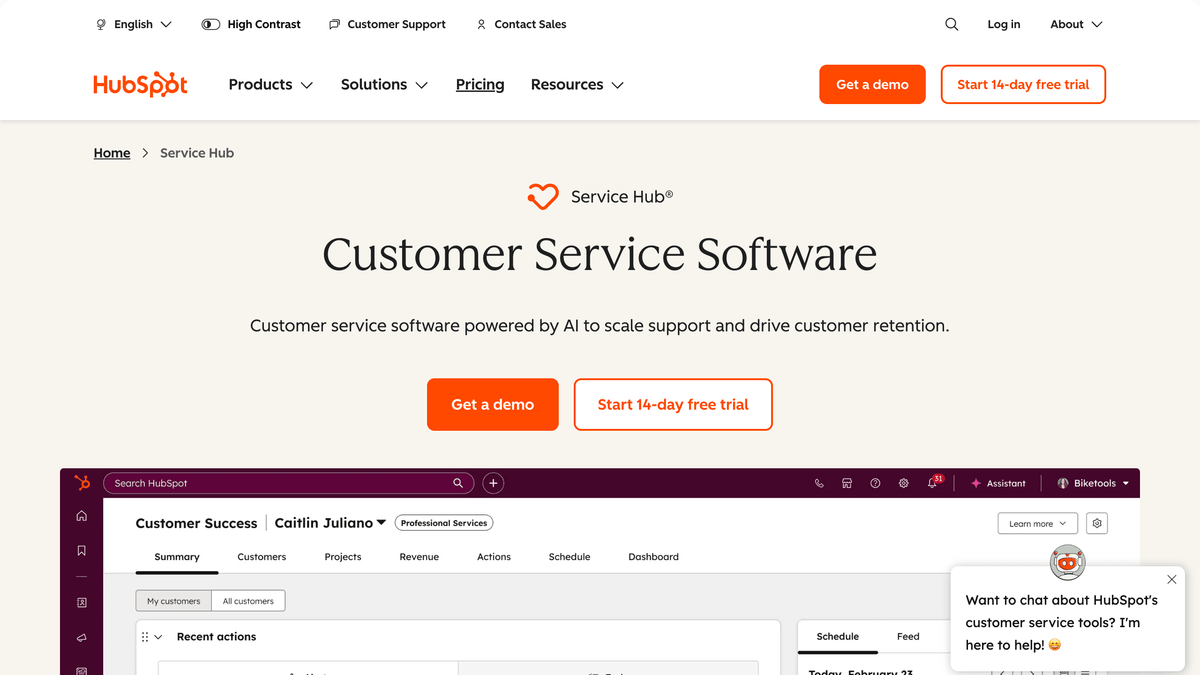Open the Assistant sparkle button
The height and width of the screenshot is (675, 1200).
pos(998,483)
